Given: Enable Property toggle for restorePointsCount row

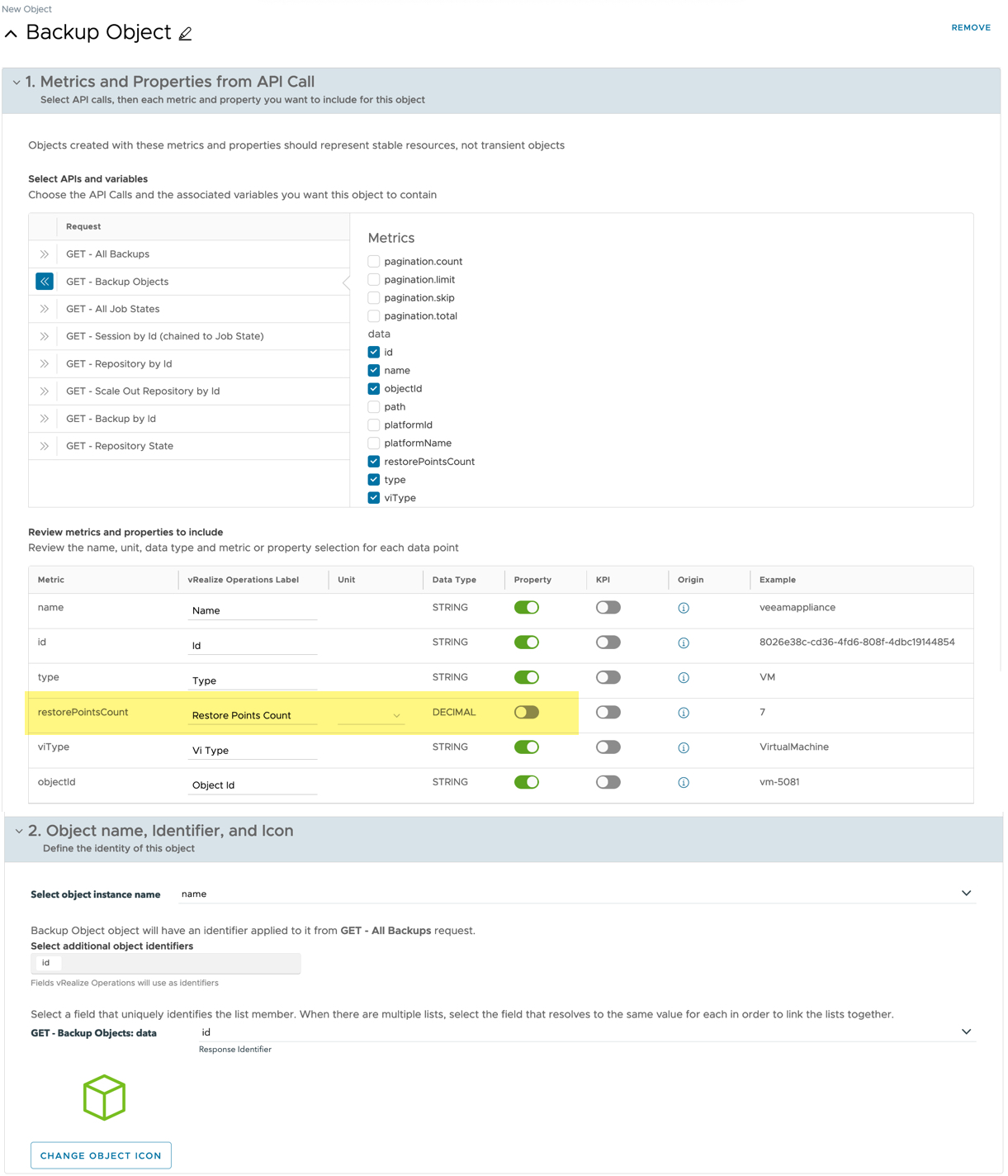Looking at the screenshot, I should click(x=527, y=712).
